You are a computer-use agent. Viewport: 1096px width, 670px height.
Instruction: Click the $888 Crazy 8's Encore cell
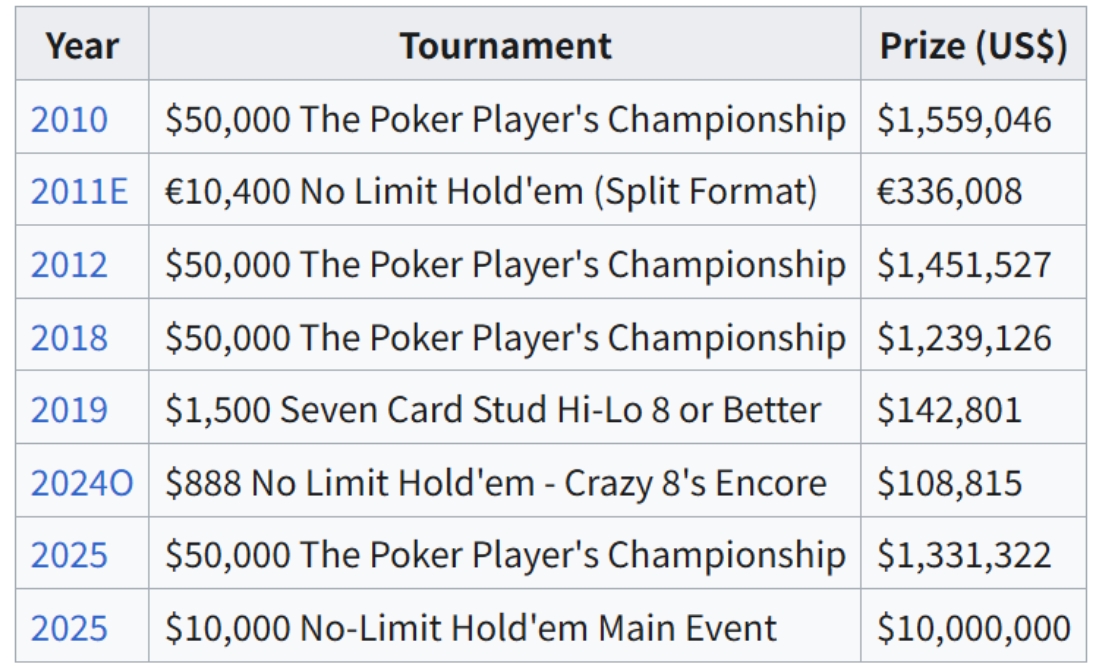[496, 483]
